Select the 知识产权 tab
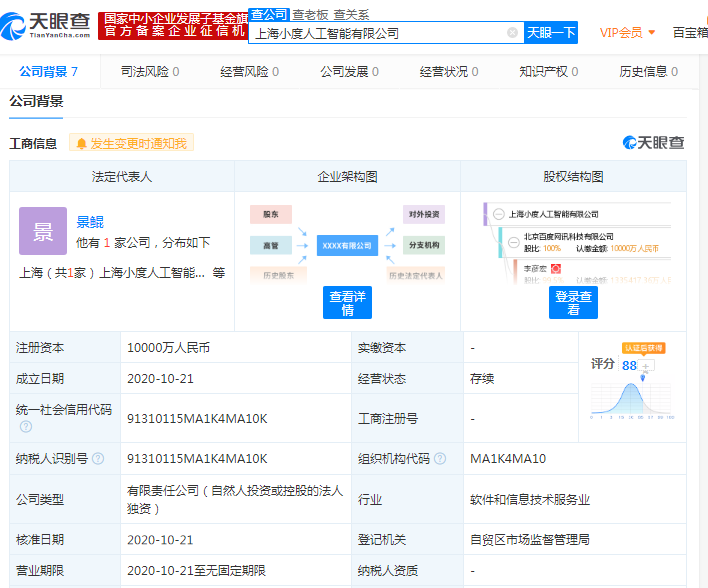This screenshot has height=588, width=708. coord(549,71)
